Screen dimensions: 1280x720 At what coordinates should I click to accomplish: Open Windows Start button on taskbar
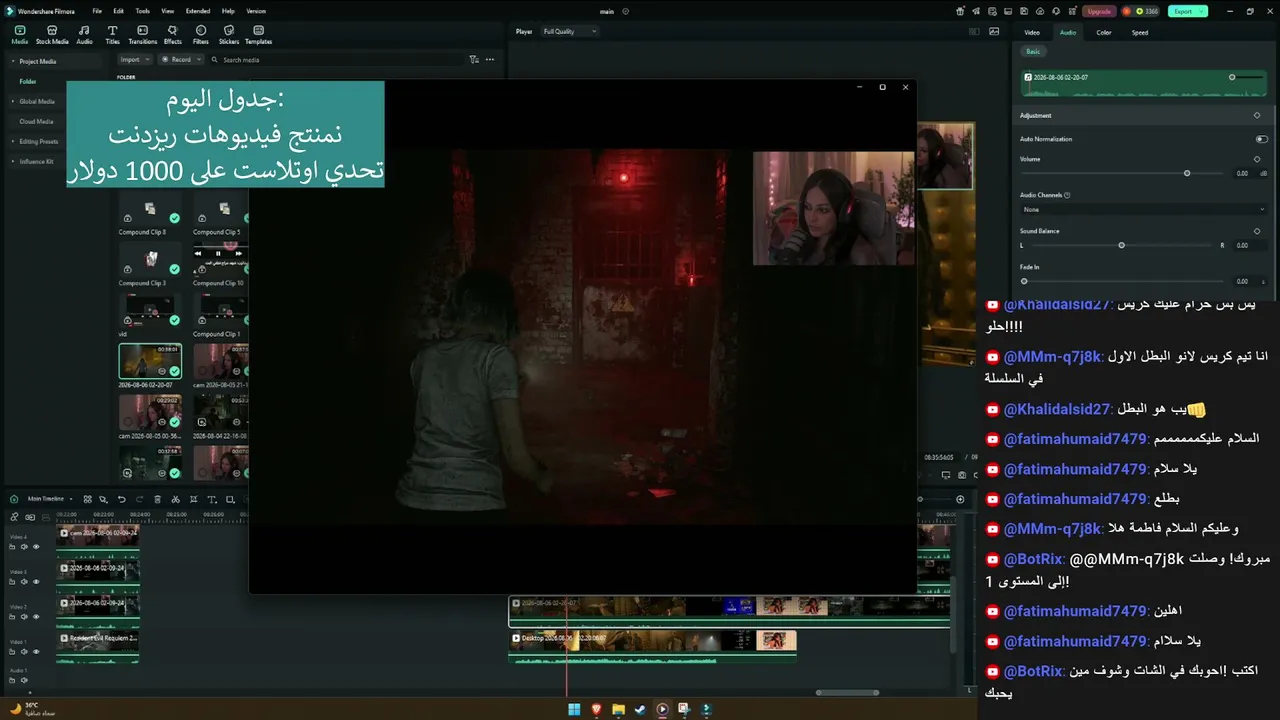click(574, 709)
